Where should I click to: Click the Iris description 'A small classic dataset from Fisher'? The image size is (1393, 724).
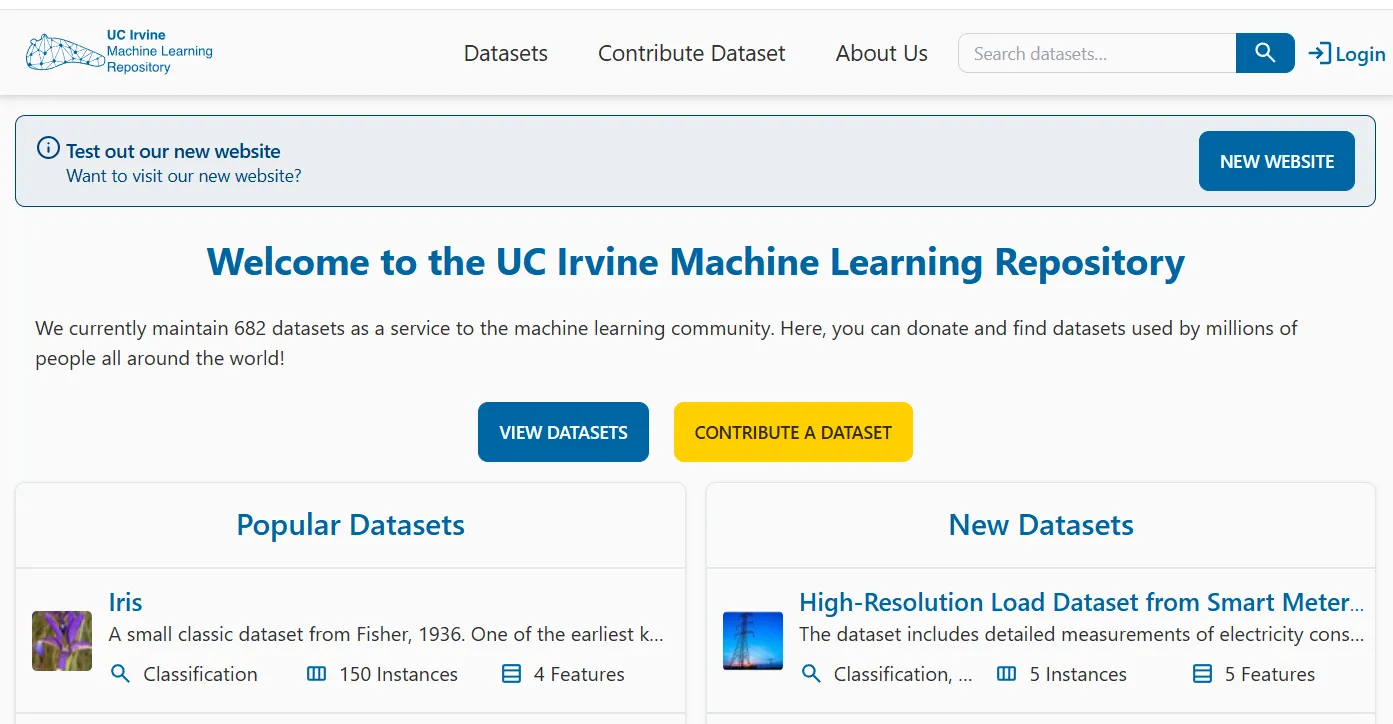click(386, 634)
